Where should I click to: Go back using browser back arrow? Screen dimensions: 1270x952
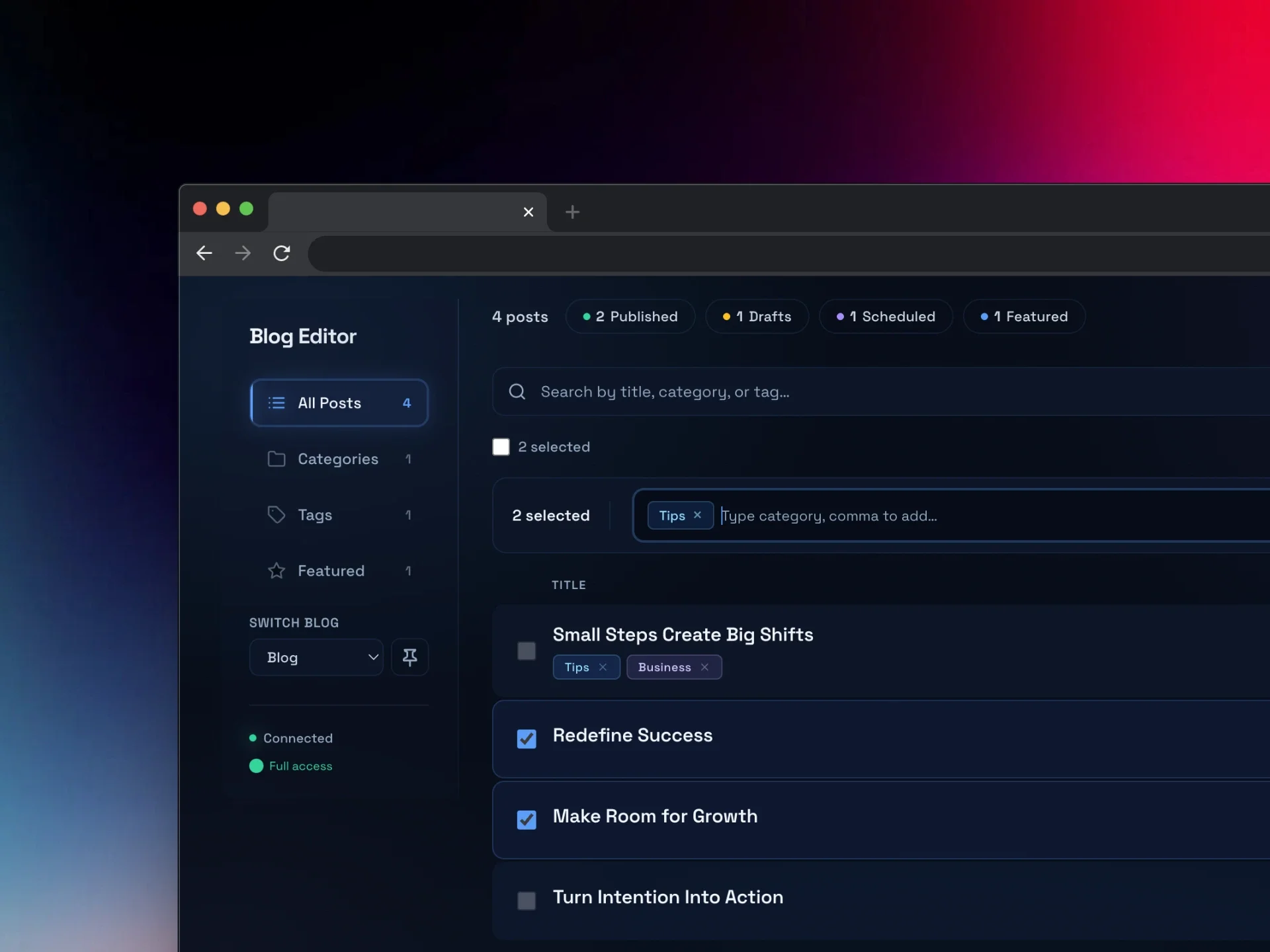coord(204,253)
